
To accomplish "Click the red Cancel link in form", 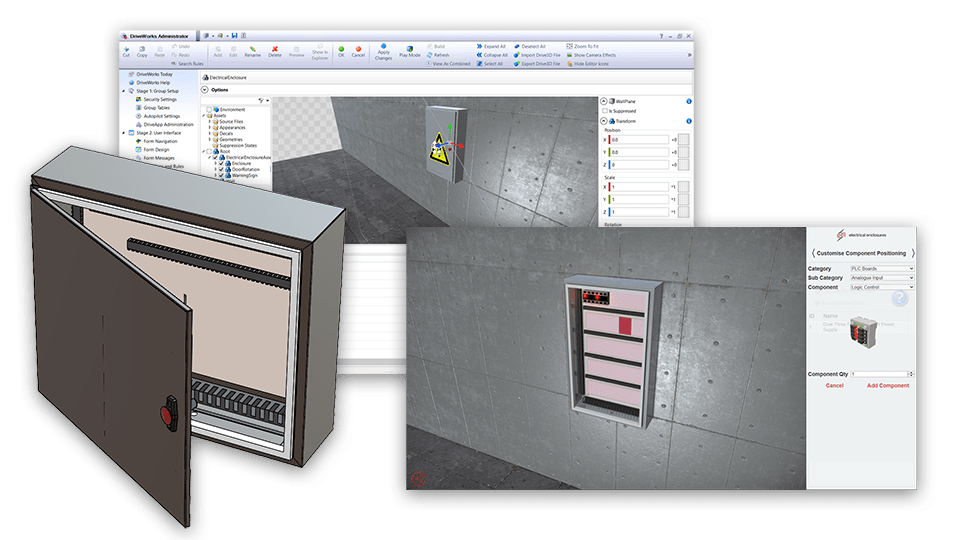I will click(834, 385).
